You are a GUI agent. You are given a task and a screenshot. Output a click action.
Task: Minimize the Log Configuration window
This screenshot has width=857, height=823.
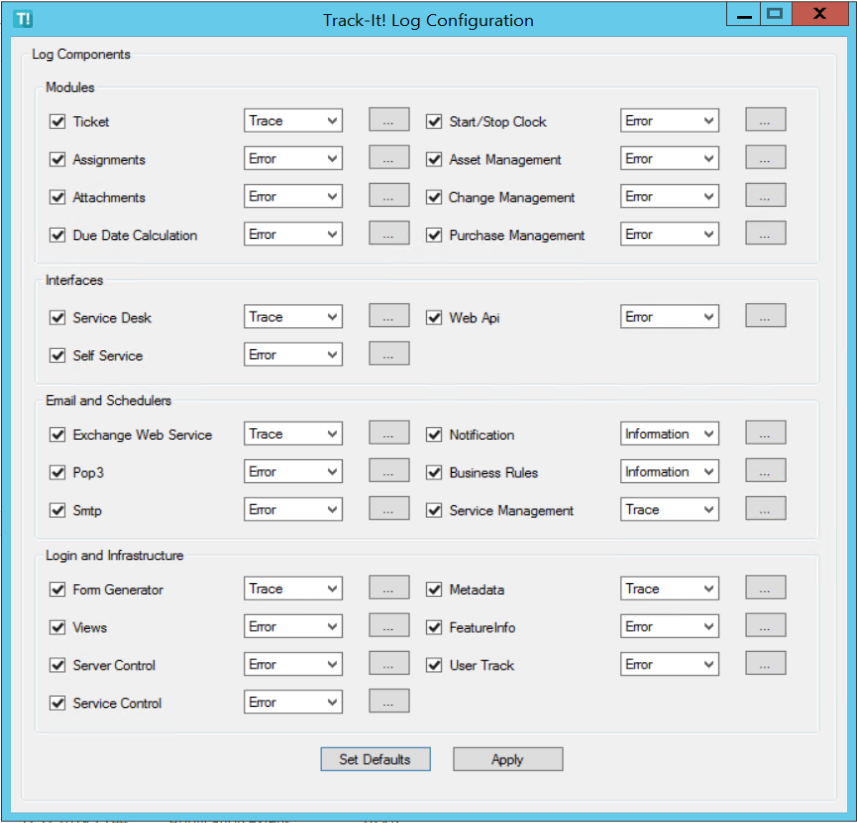[x=743, y=14]
